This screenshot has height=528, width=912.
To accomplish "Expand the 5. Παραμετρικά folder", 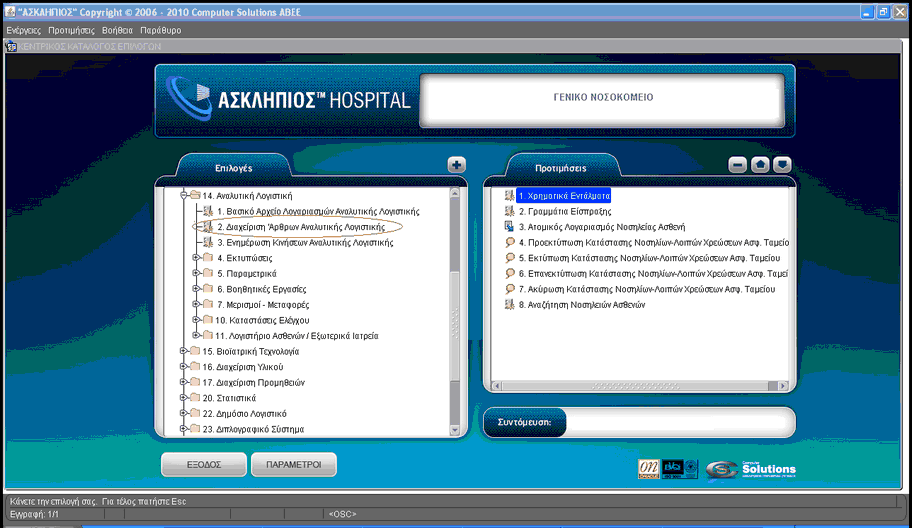I will point(196,273).
